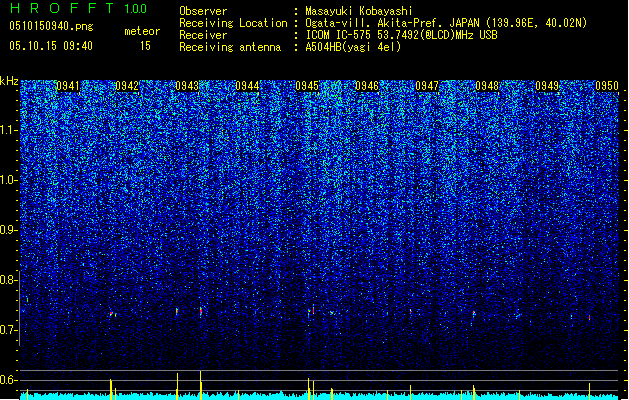Image resolution: width=629 pixels, height=400 pixels.
Task: Click the Receiving Location label
Action: pos(233,23)
